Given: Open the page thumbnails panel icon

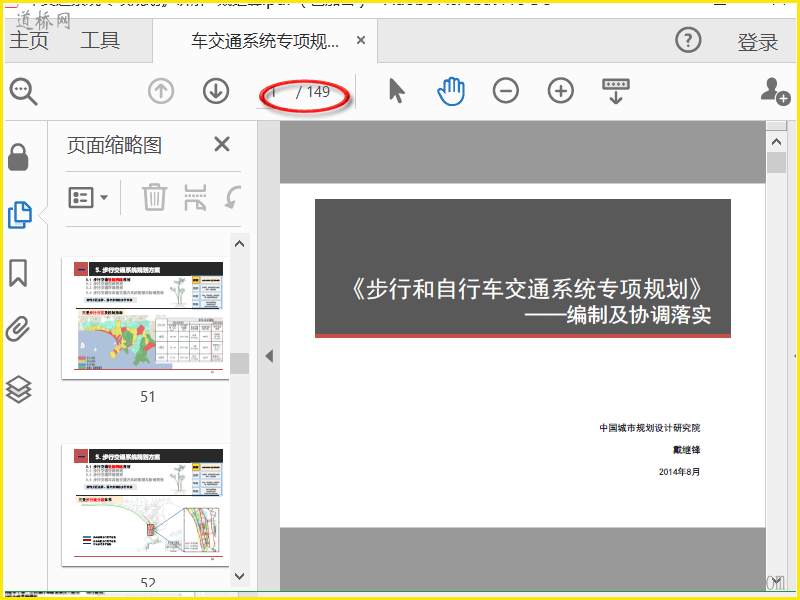Looking at the screenshot, I should 20,215.
